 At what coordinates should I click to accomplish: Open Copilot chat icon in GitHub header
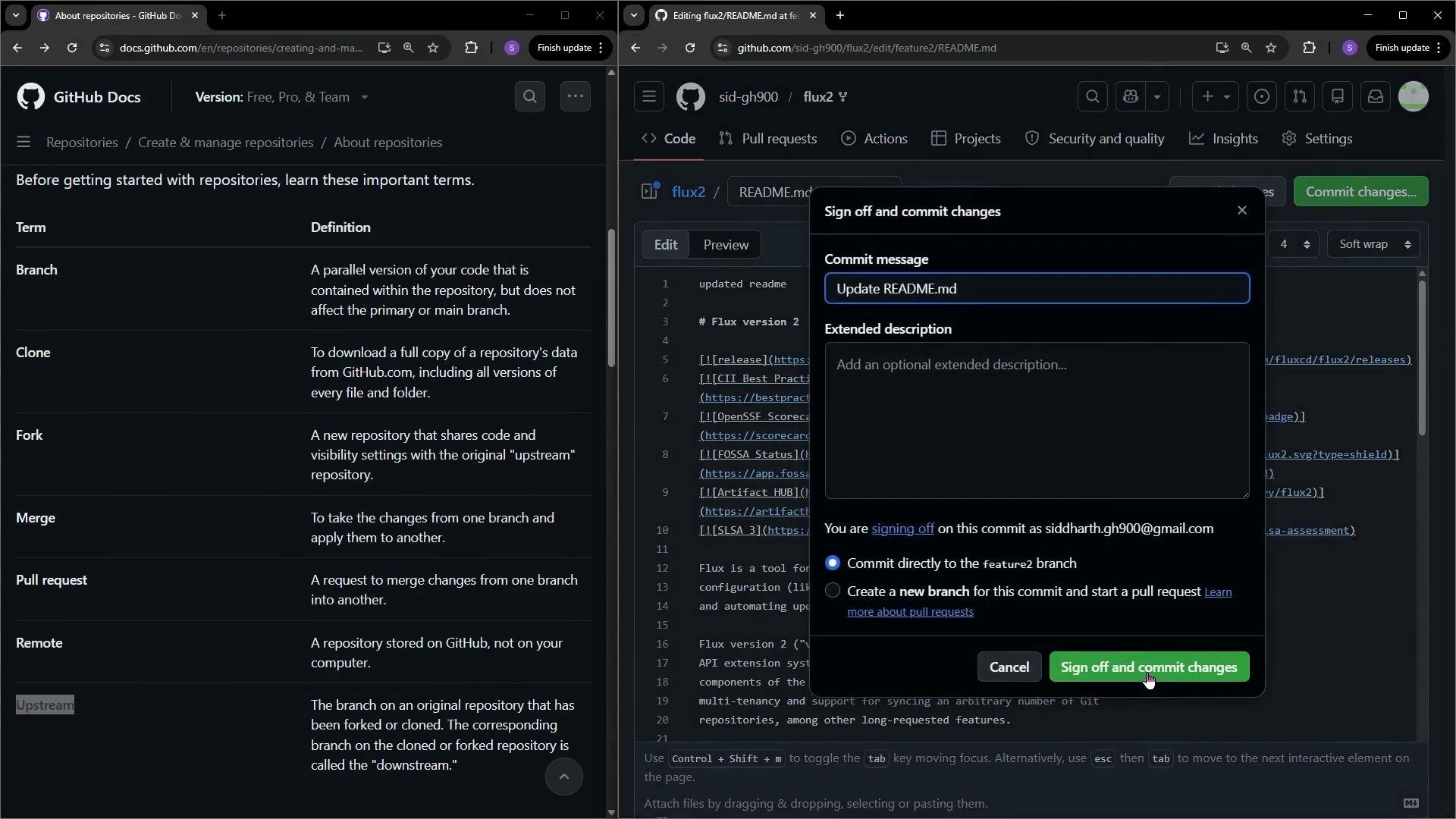[1131, 96]
